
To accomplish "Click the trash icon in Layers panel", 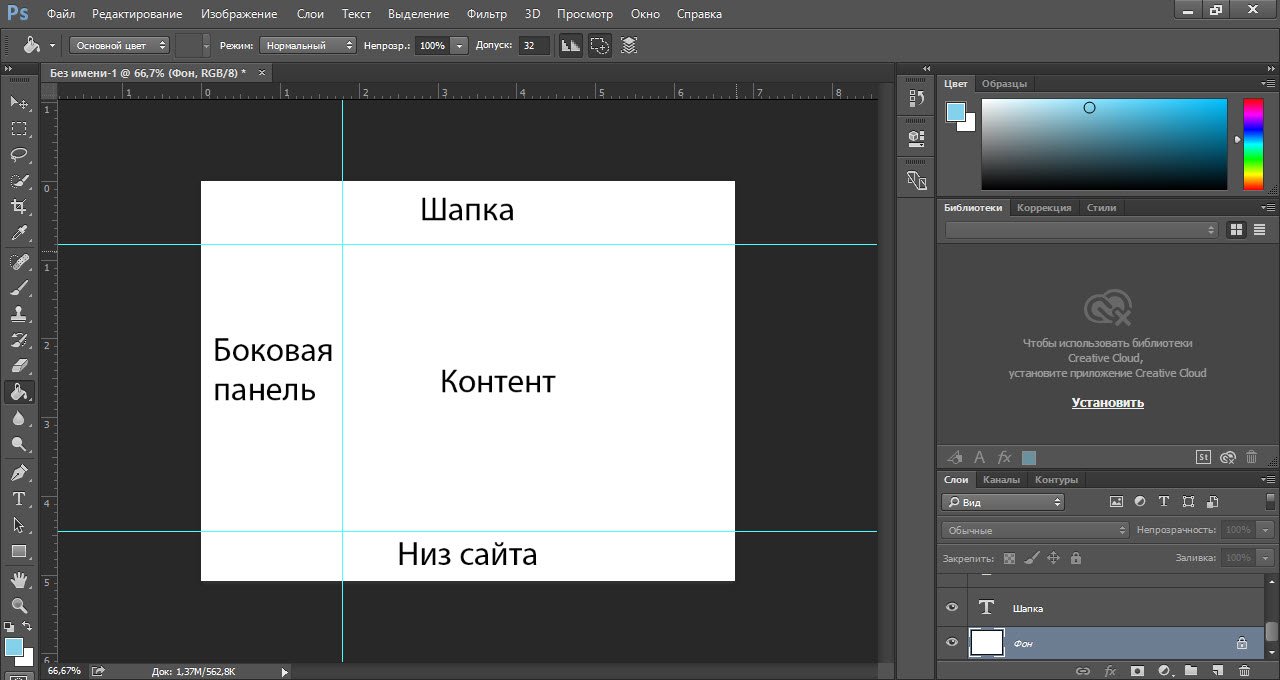I will 1244,670.
